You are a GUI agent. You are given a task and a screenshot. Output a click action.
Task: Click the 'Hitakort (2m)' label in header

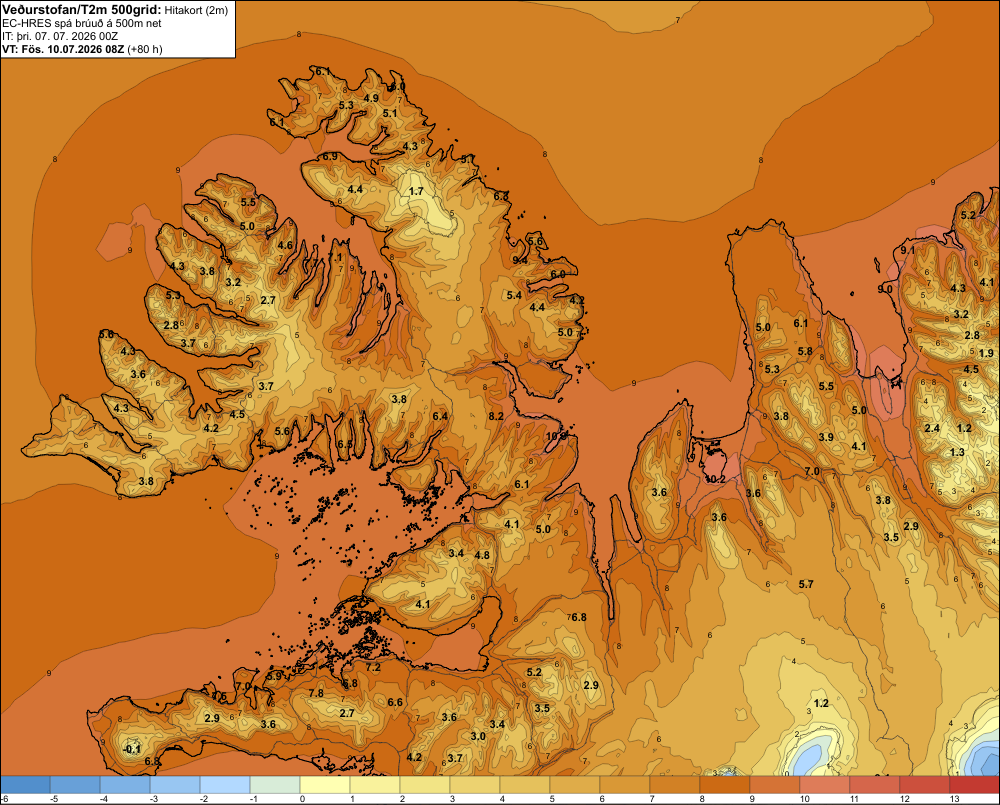coord(196,10)
